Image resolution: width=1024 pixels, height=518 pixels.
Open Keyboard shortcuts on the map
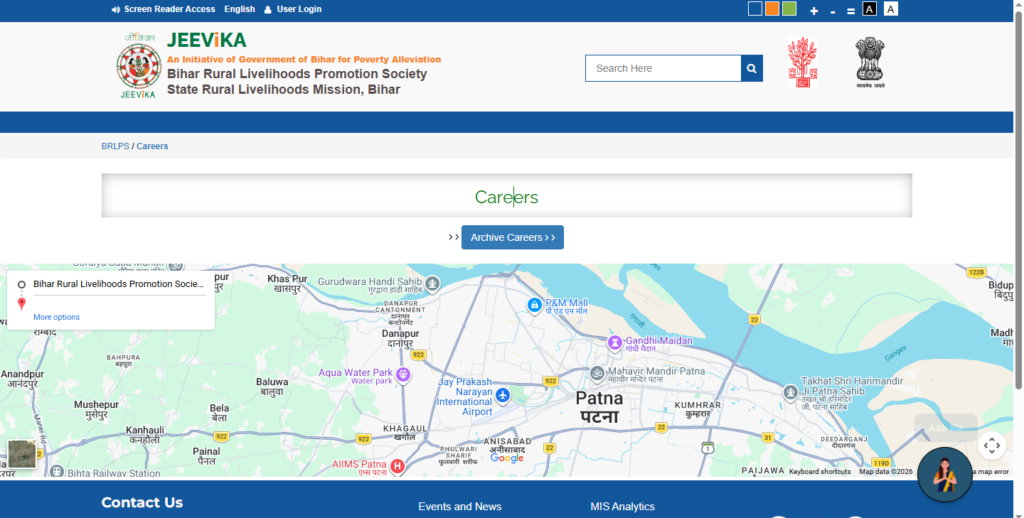(x=820, y=472)
